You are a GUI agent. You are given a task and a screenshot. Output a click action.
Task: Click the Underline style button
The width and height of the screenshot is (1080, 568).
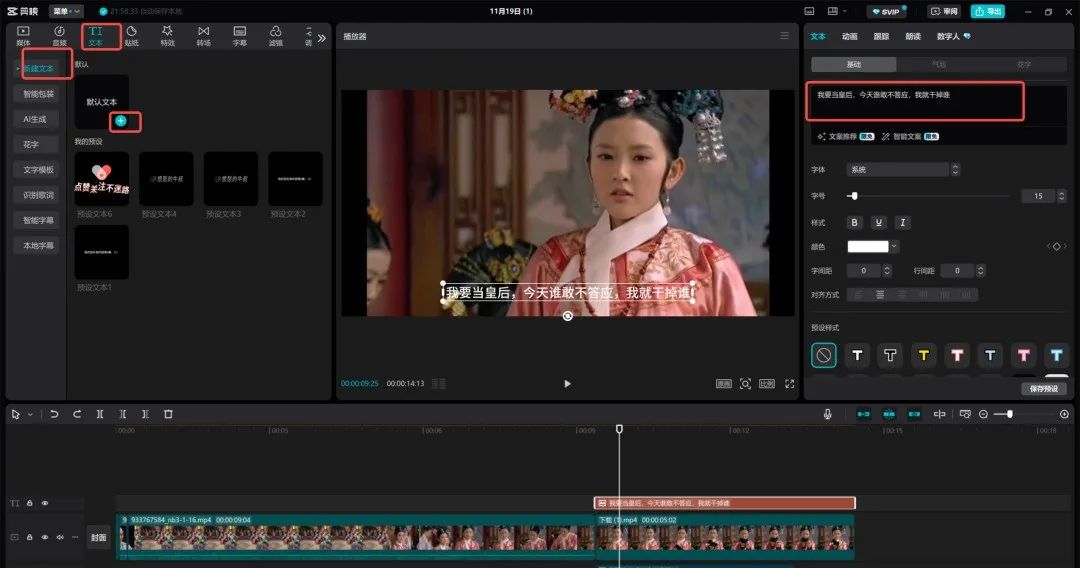click(x=878, y=222)
